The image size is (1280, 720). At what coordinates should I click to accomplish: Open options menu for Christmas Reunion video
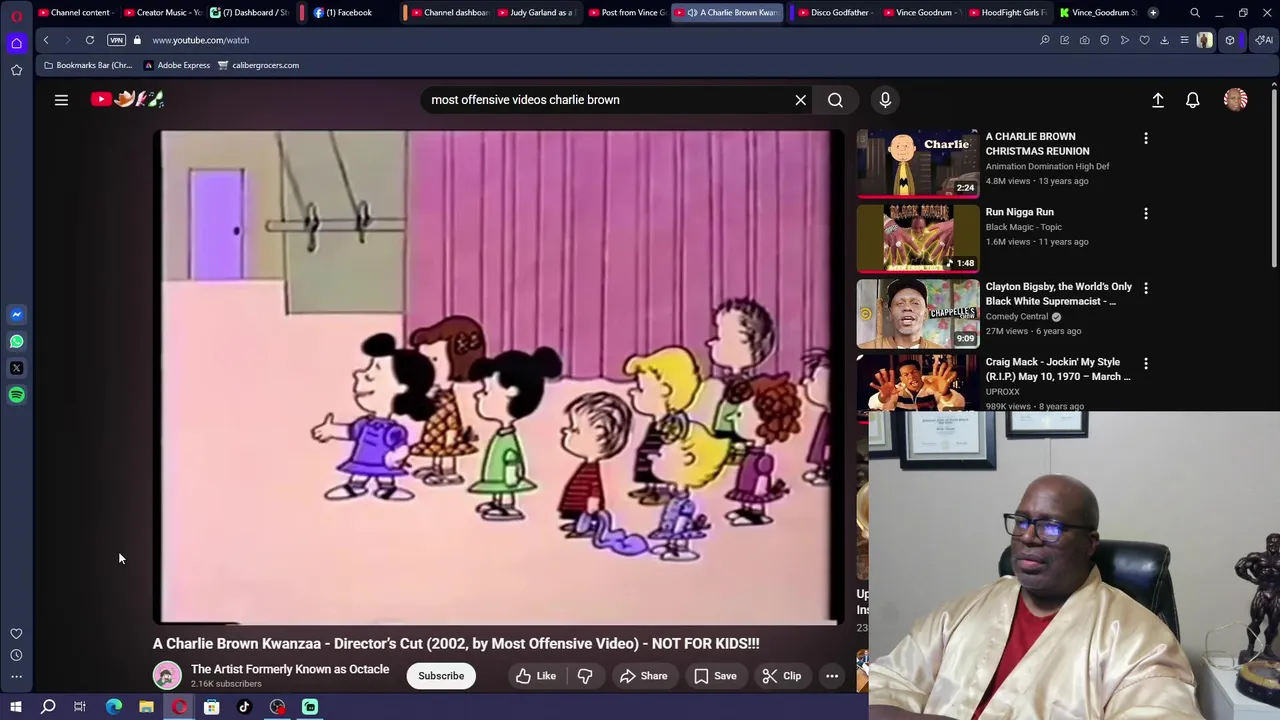(x=1146, y=138)
